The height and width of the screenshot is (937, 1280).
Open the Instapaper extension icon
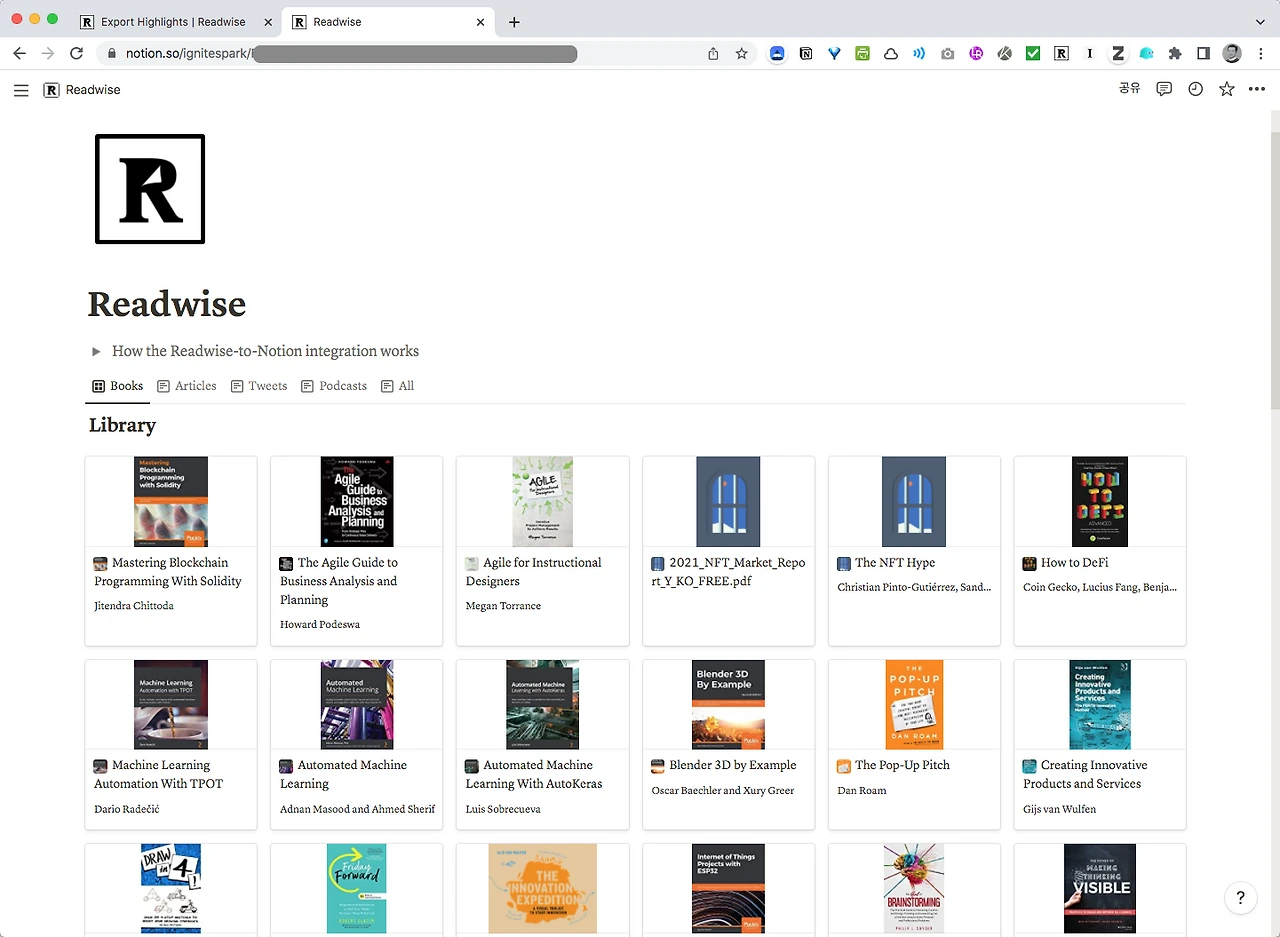[x=1090, y=53]
